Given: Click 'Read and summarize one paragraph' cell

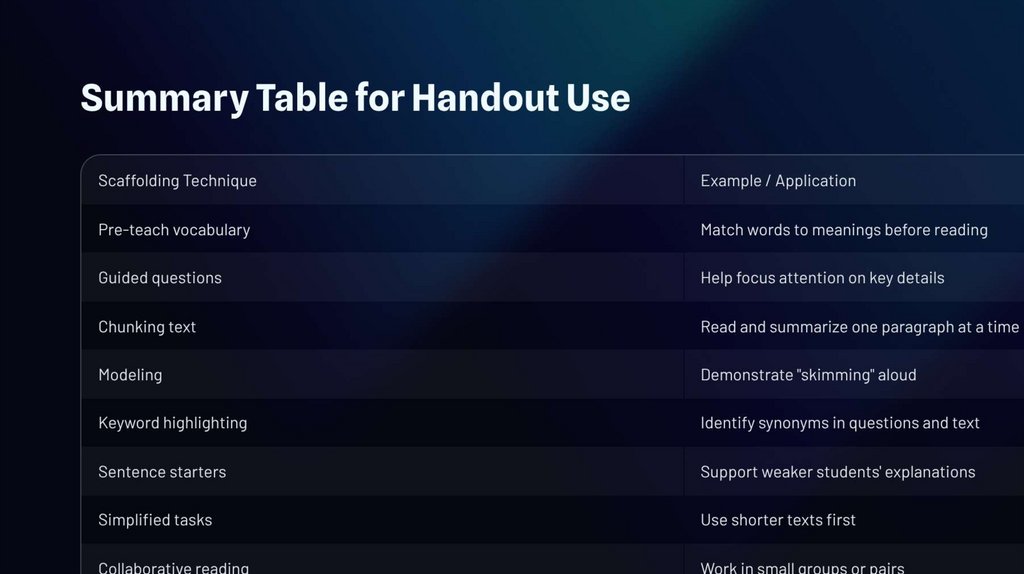Looking at the screenshot, I should coord(859,327).
